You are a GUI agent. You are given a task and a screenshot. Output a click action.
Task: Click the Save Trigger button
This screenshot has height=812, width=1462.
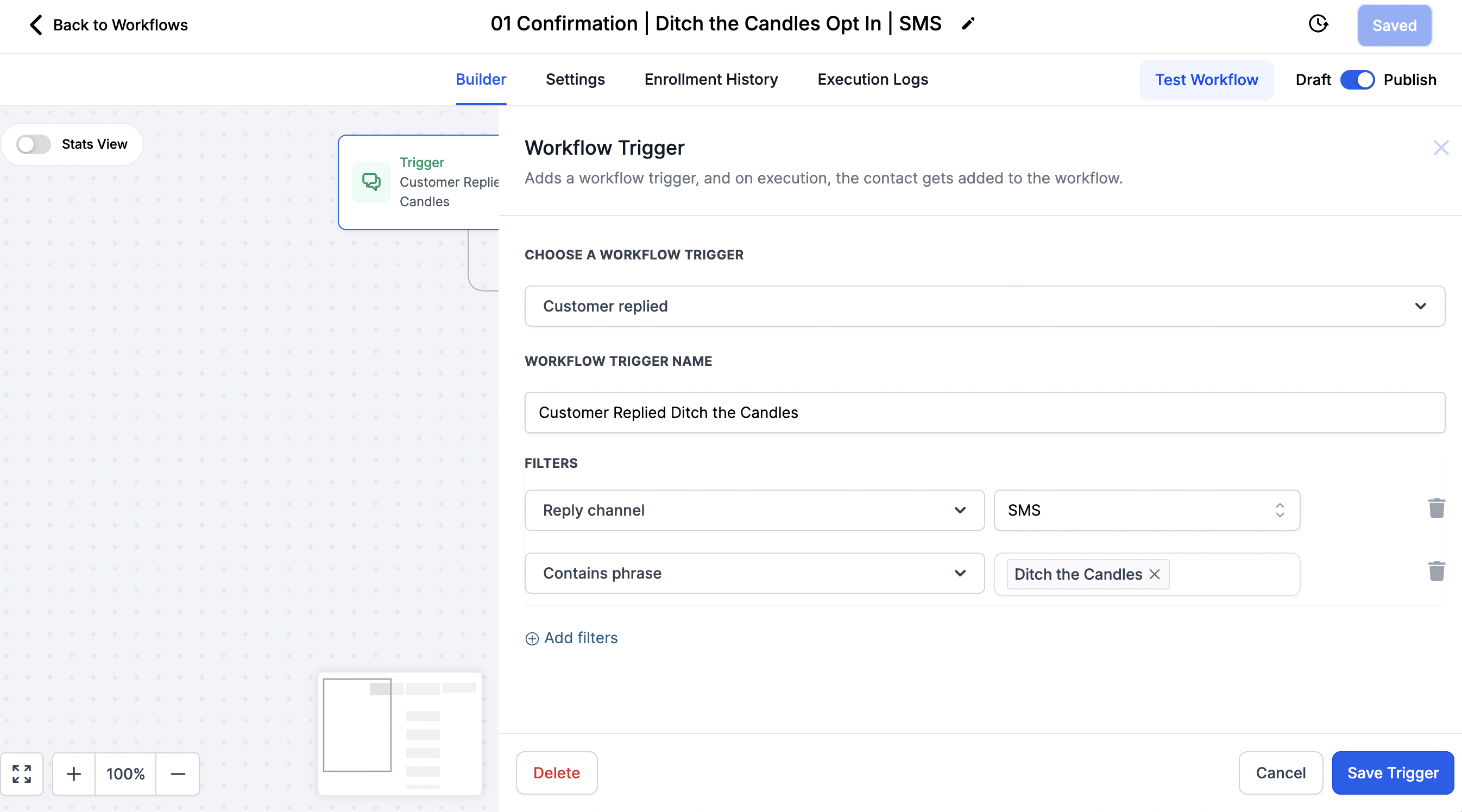(1392, 772)
